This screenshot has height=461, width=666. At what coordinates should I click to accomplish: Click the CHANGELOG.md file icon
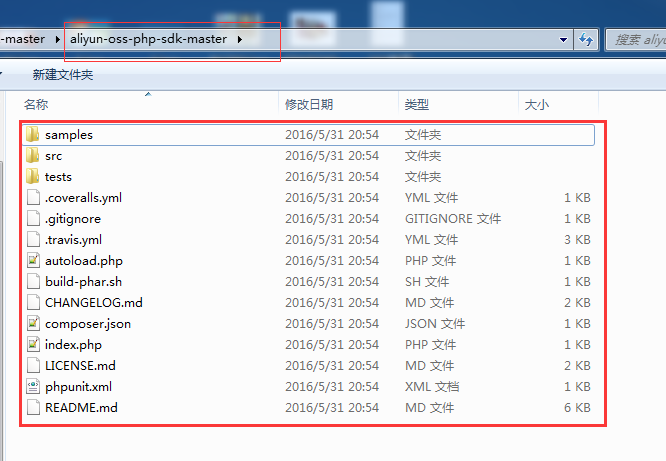33,303
